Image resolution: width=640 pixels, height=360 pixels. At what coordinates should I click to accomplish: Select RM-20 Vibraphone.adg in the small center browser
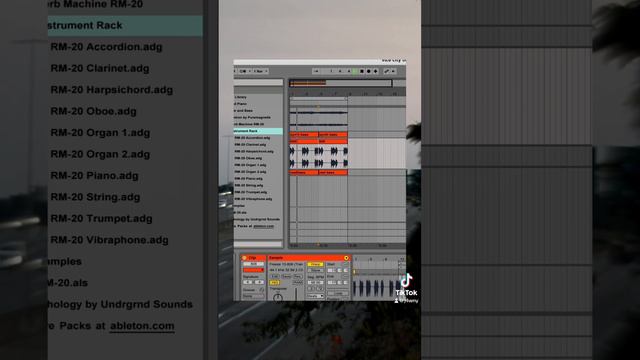(253, 199)
